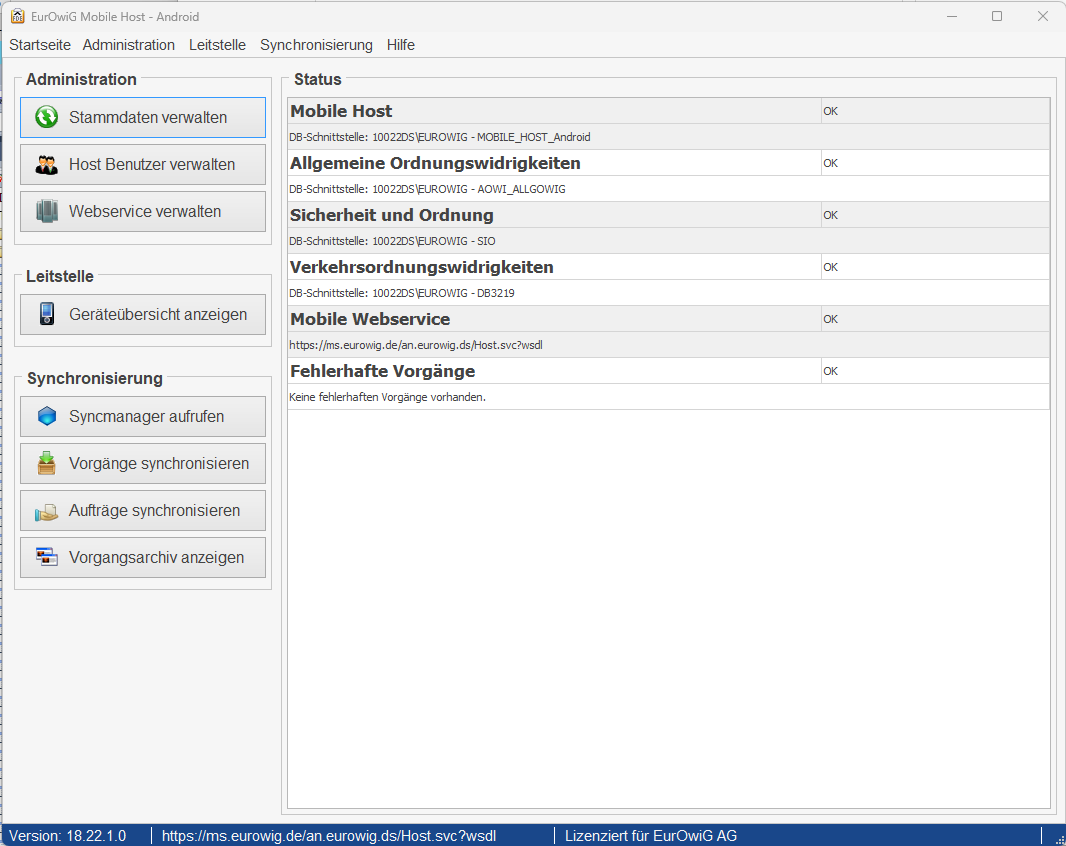The width and height of the screenshot is (1066, 846).
Task: Open the Leitstelle menu
Action: pyautogui.click(x=217, y=45)
